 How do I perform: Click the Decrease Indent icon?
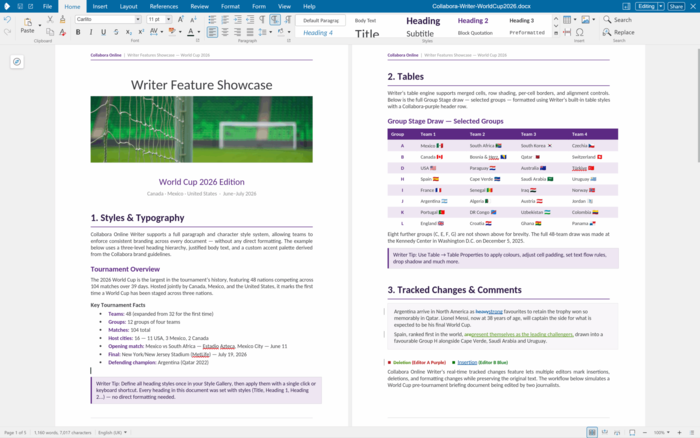click(250, 19)
